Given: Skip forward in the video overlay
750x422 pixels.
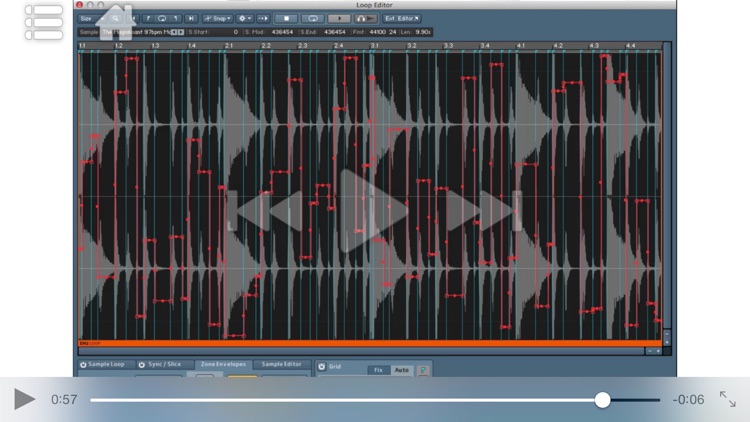Looking at the screenshot, I should pyautogui.click(x=483, y=211).
